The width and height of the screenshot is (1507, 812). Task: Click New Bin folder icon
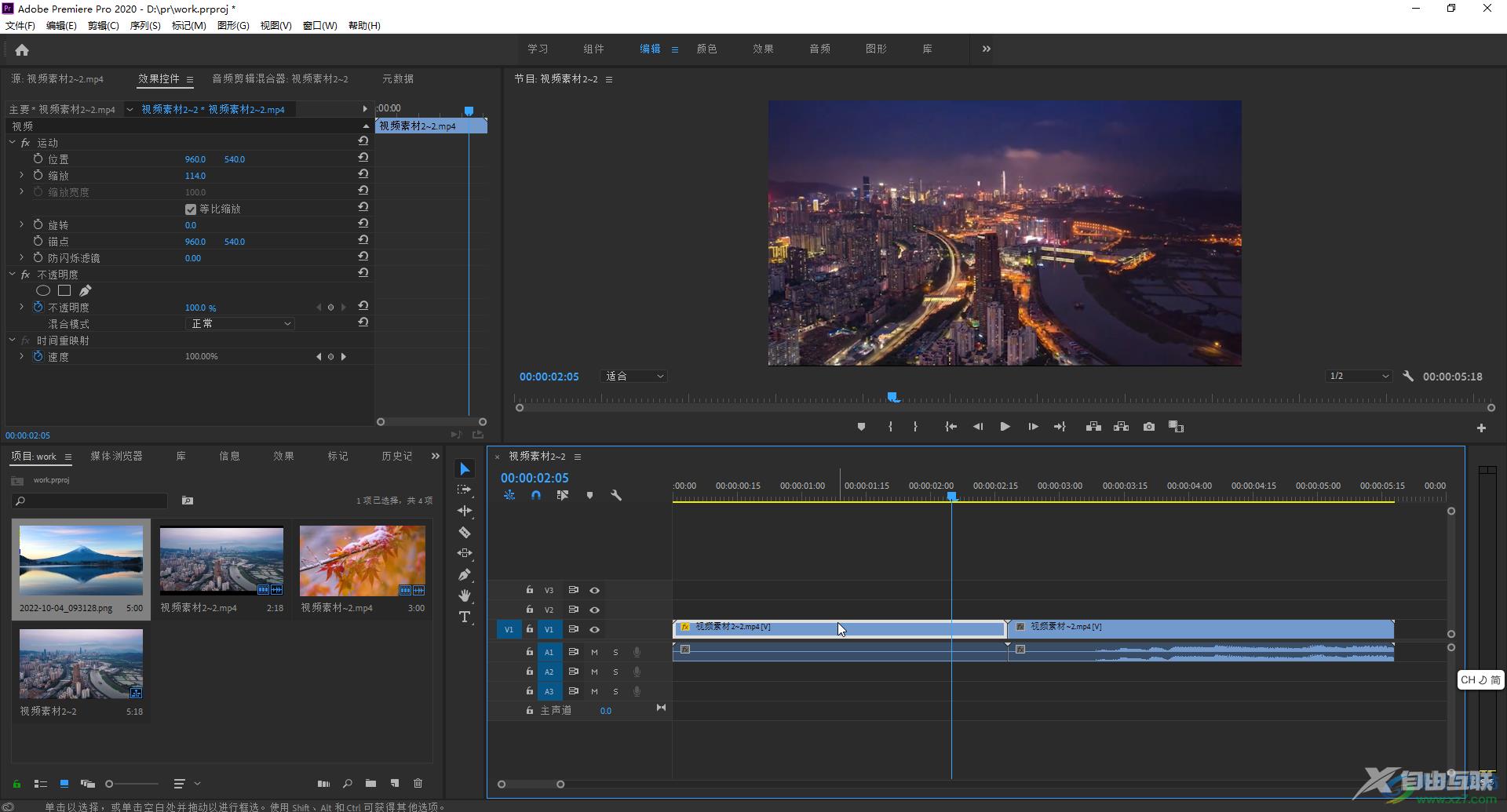click(370, 783)
